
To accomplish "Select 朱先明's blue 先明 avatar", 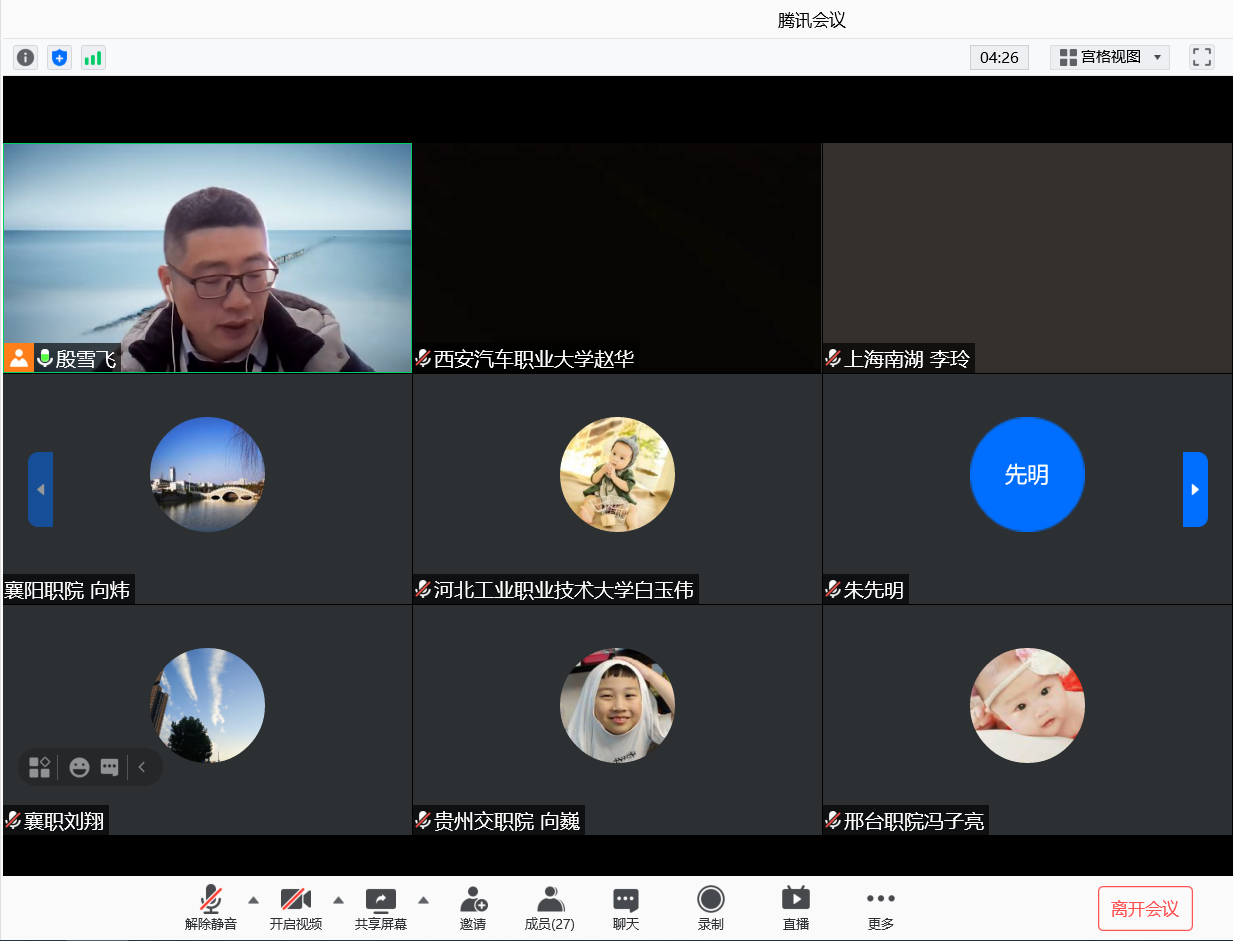I will point(1027,474).
